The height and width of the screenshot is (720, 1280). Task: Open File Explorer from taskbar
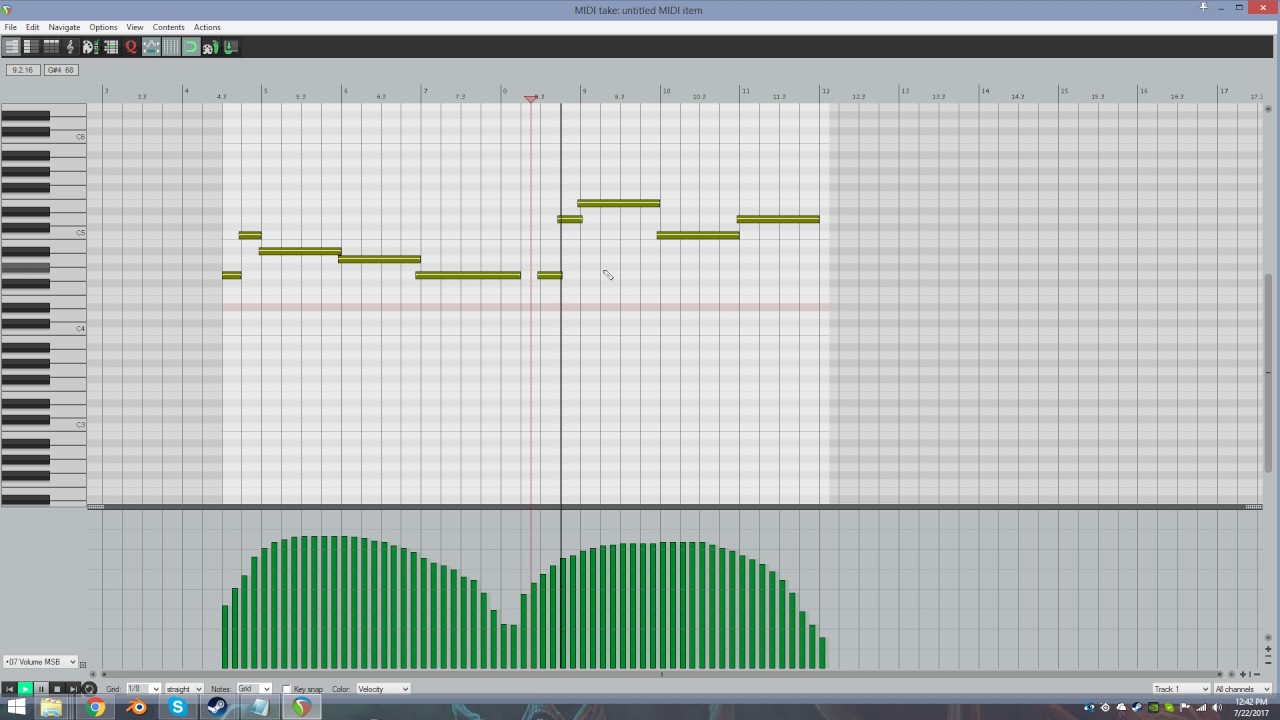tap(51, 707)
